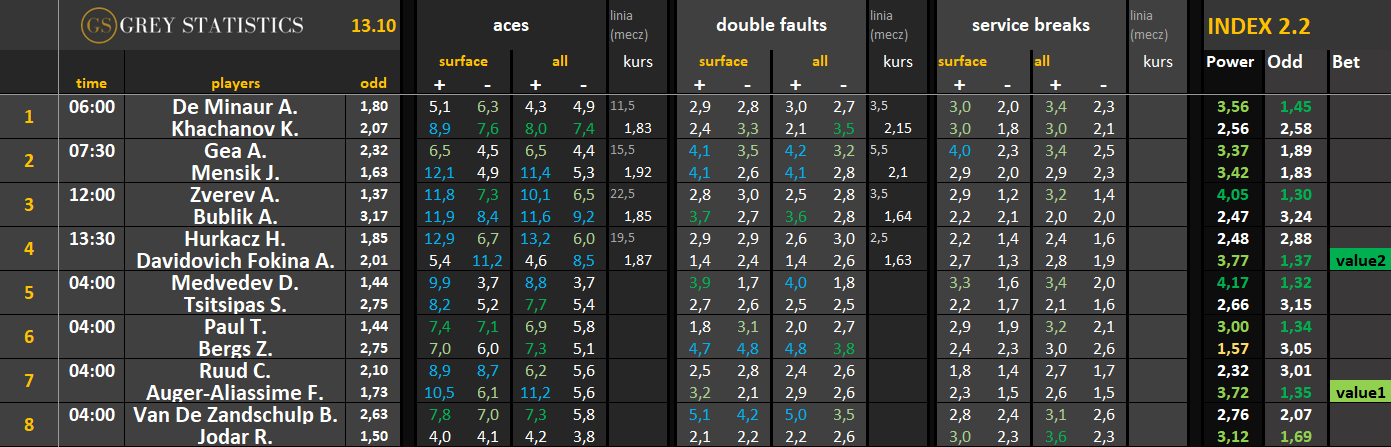
Task: Click the time column header
Action: coord(90,83)
